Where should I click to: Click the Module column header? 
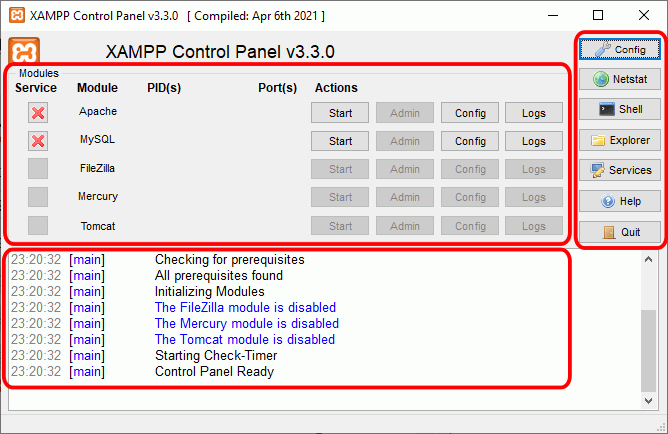tap(97, 88)
